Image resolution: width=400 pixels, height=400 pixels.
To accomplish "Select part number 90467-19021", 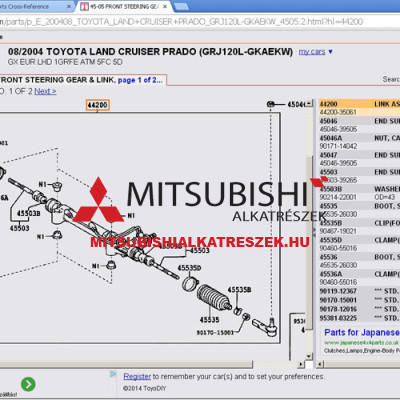I will point(338,231).
